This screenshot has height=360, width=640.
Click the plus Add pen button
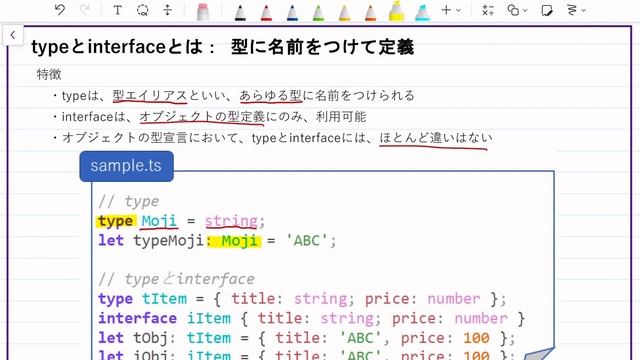(446, 10)
